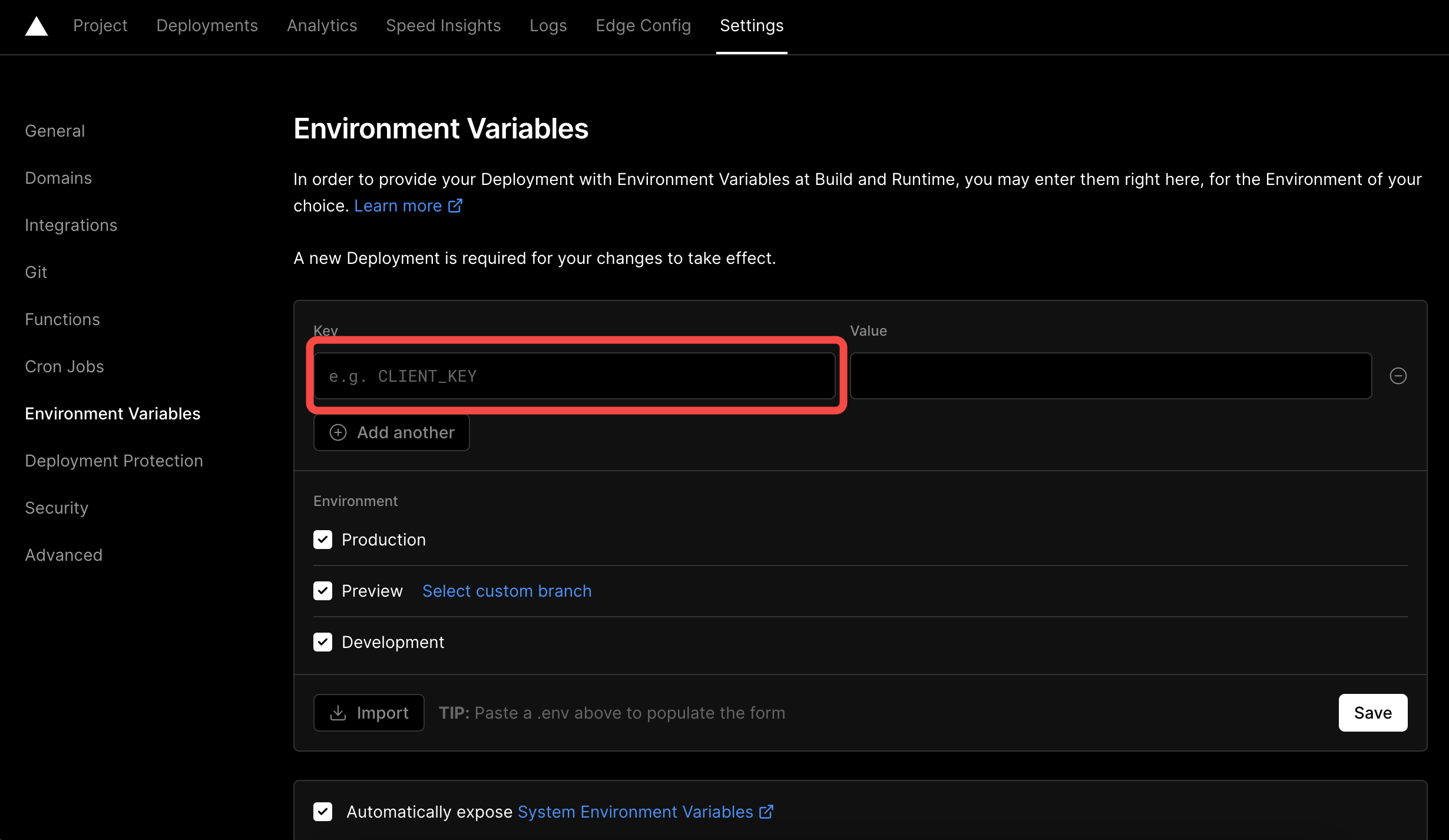Click external link icon beside Learn more
1449x840 pixels.
pyautogui.click(x=455, y=206)
